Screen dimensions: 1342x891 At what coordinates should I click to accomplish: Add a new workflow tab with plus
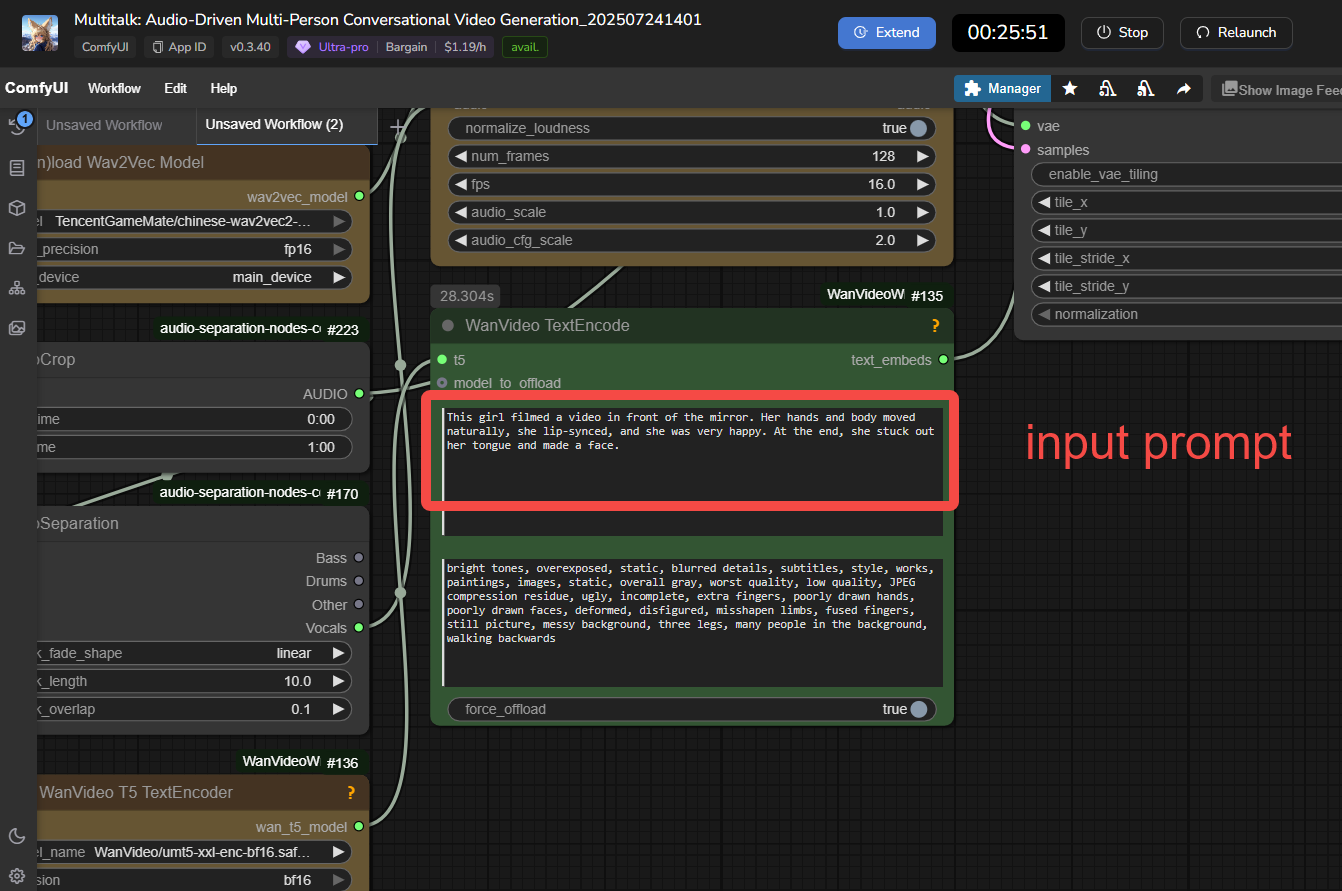pos(398,127)
